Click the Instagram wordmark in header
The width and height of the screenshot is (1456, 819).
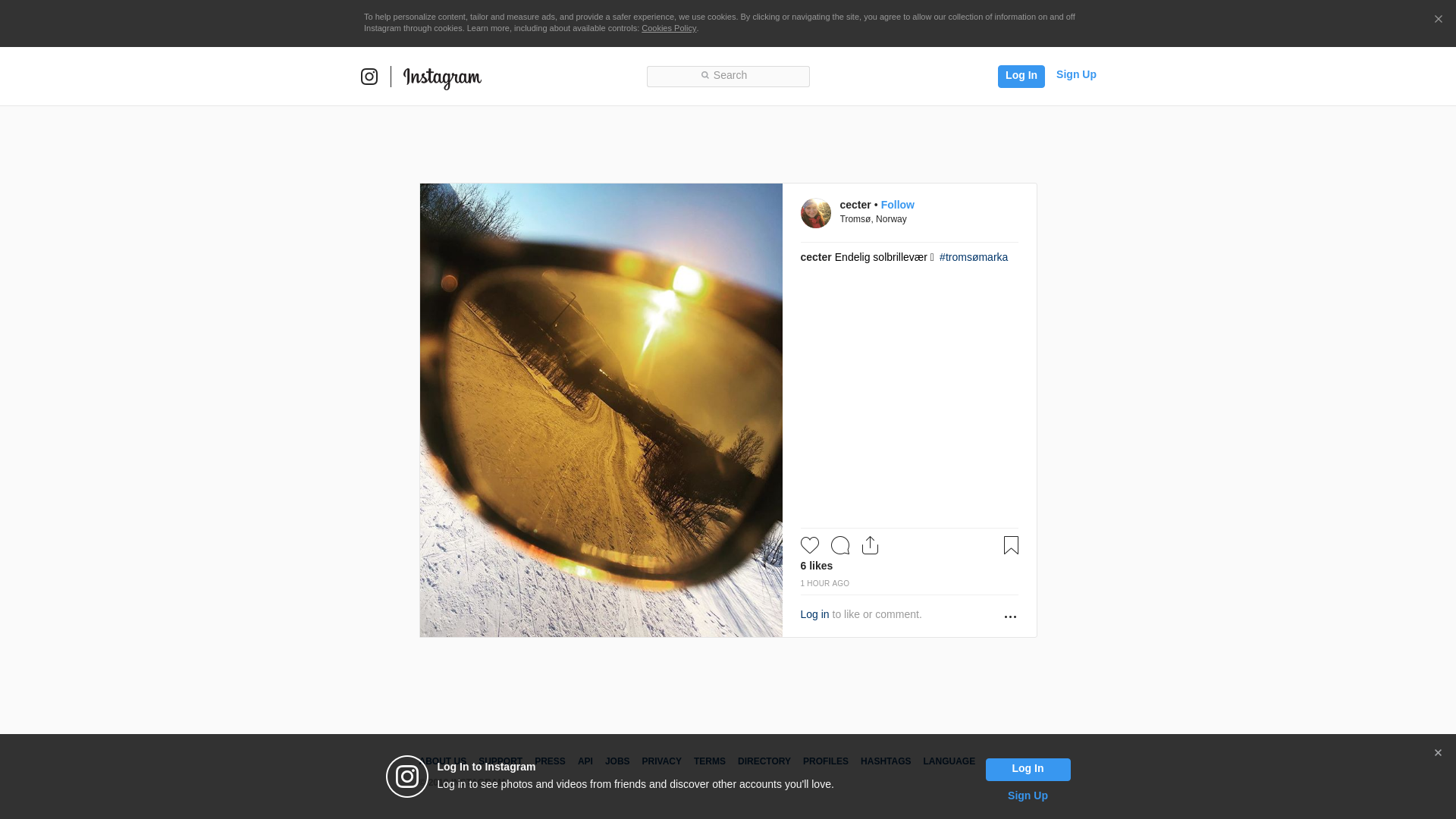click(x=442, y=77)
